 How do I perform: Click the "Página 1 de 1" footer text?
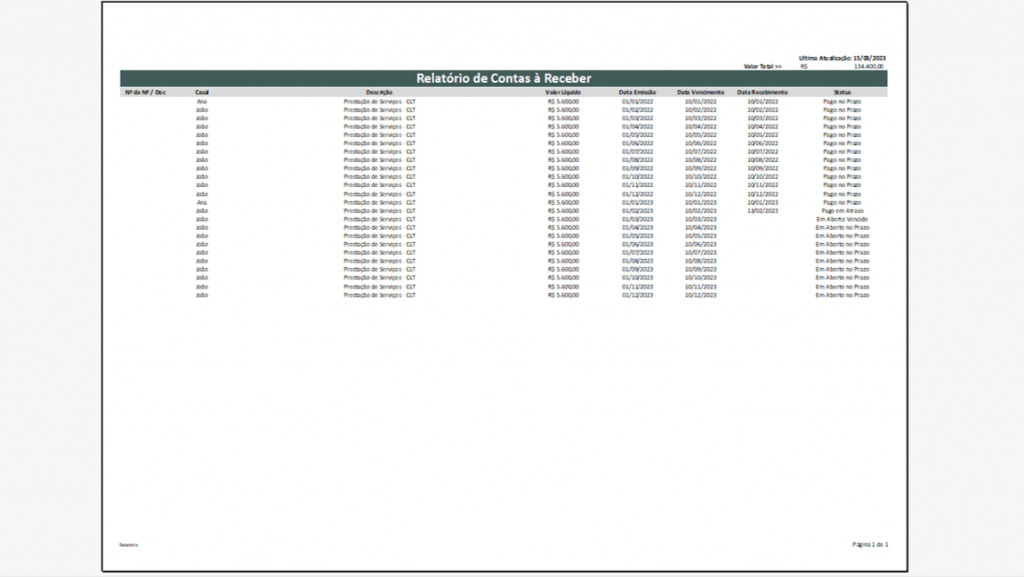[x=870, y=544]
